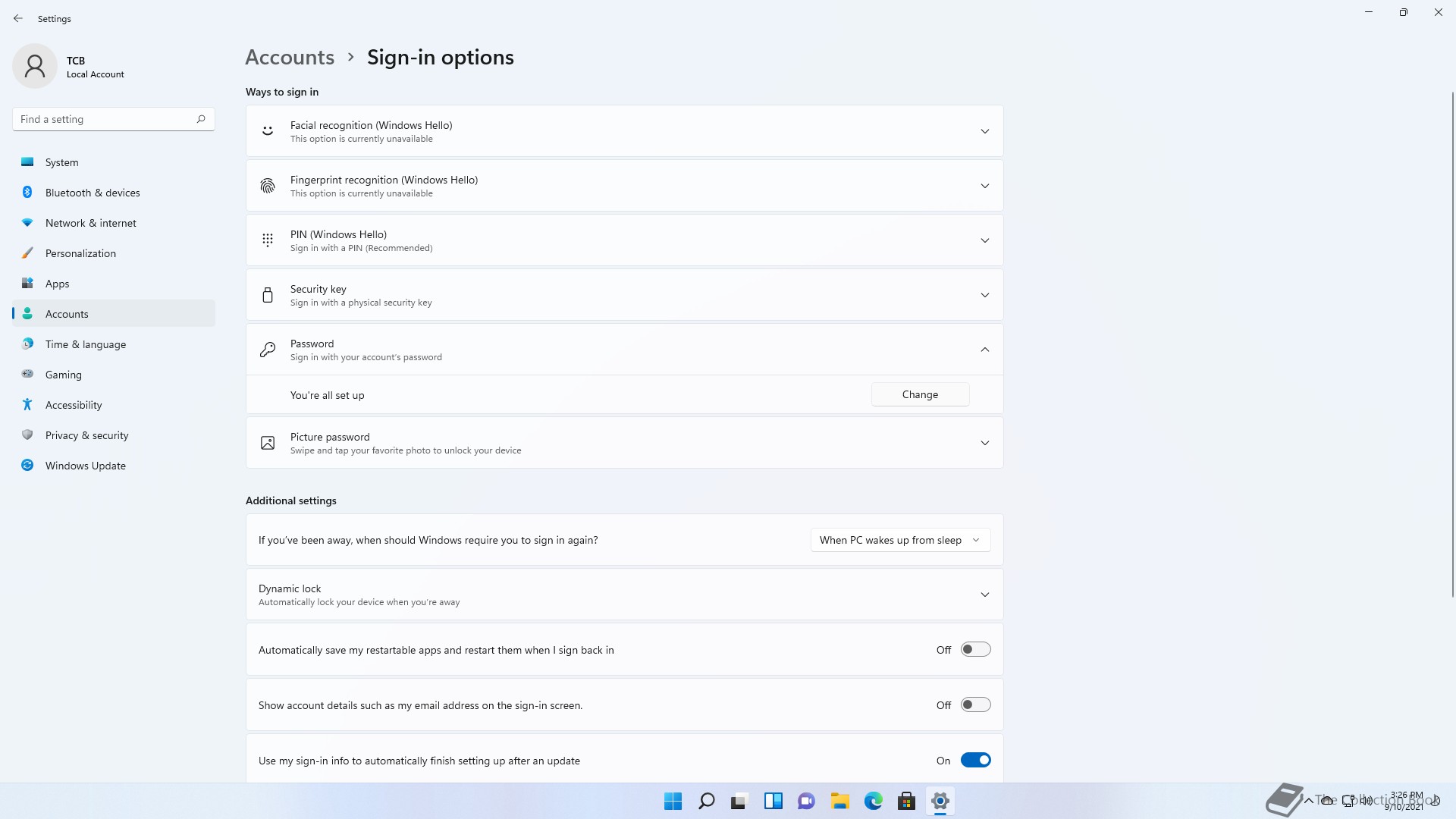Expand Picture password chevron
The height and width of the screenshot is (819, 1456).
click(x=985, y=443)
